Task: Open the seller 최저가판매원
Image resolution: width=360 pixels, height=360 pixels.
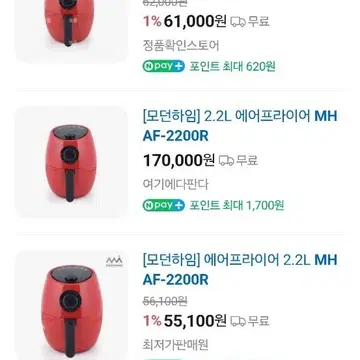Action: point(175,345)
